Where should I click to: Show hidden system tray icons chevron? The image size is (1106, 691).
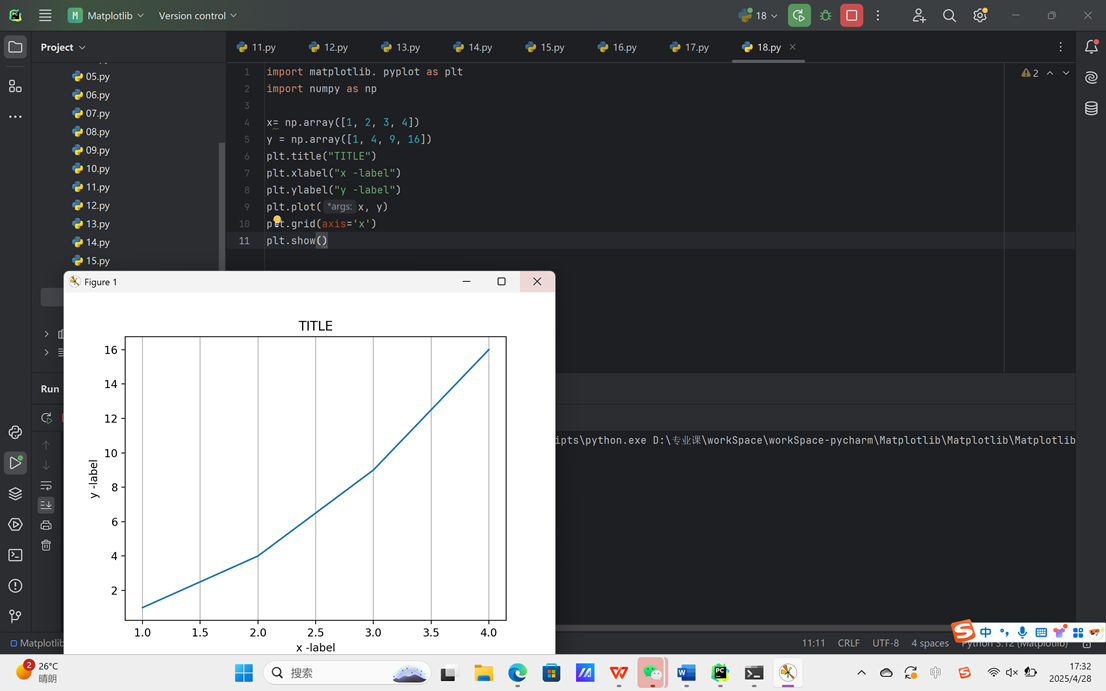pos(861,673)
